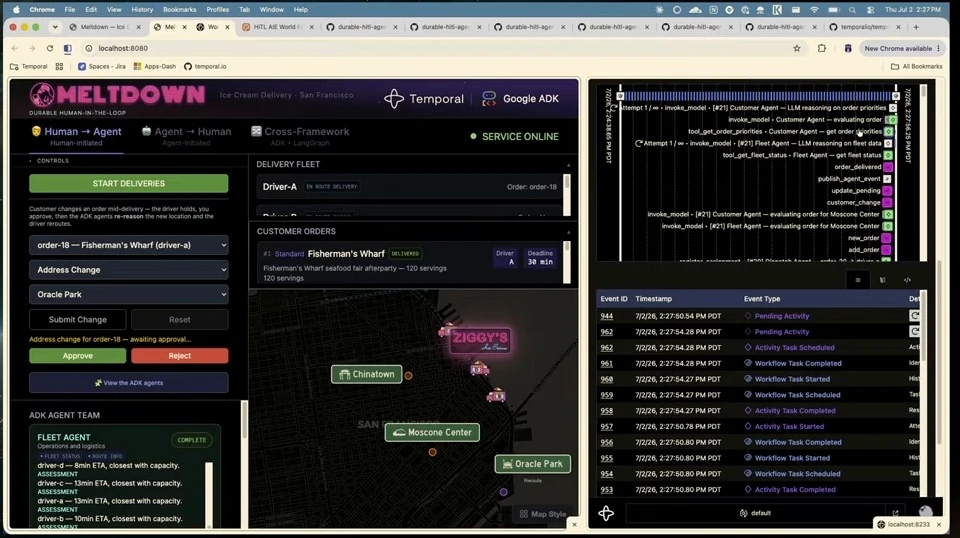The image size is (960, 538).
Task: Switch to Agent → Human tab
Action: coord(186,136)
